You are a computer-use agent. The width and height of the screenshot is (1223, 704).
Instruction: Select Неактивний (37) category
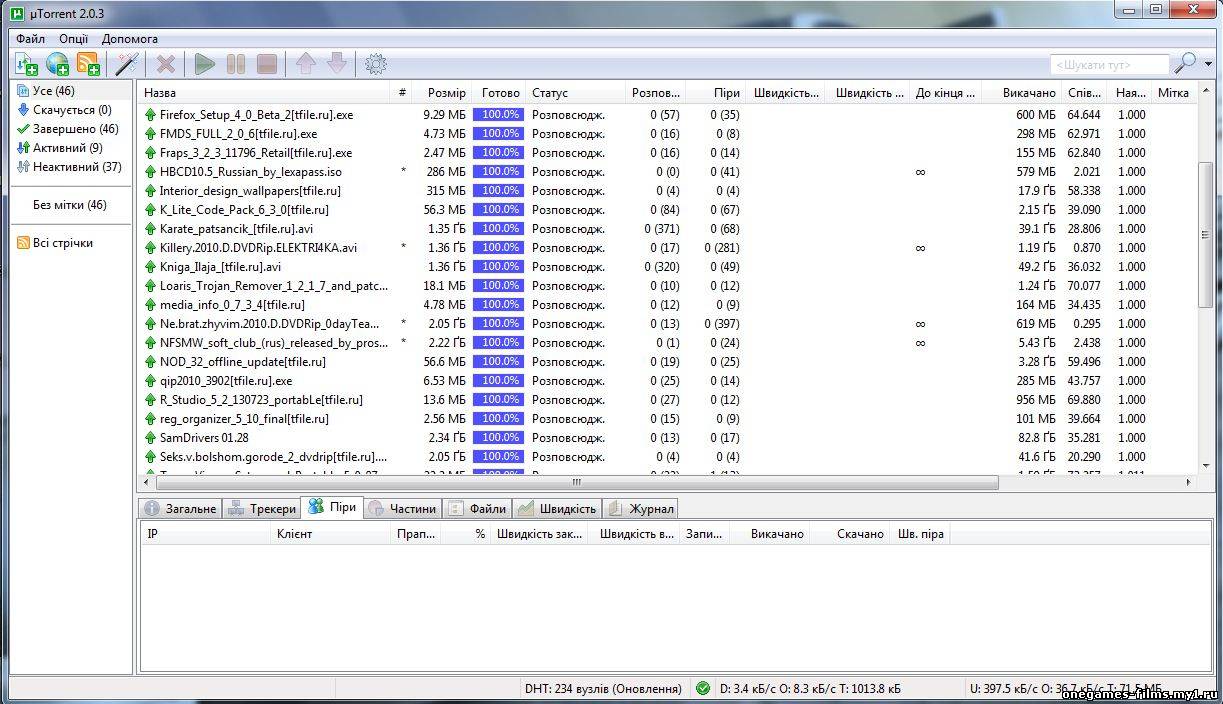pyautogui.click(x=69, y=167)
